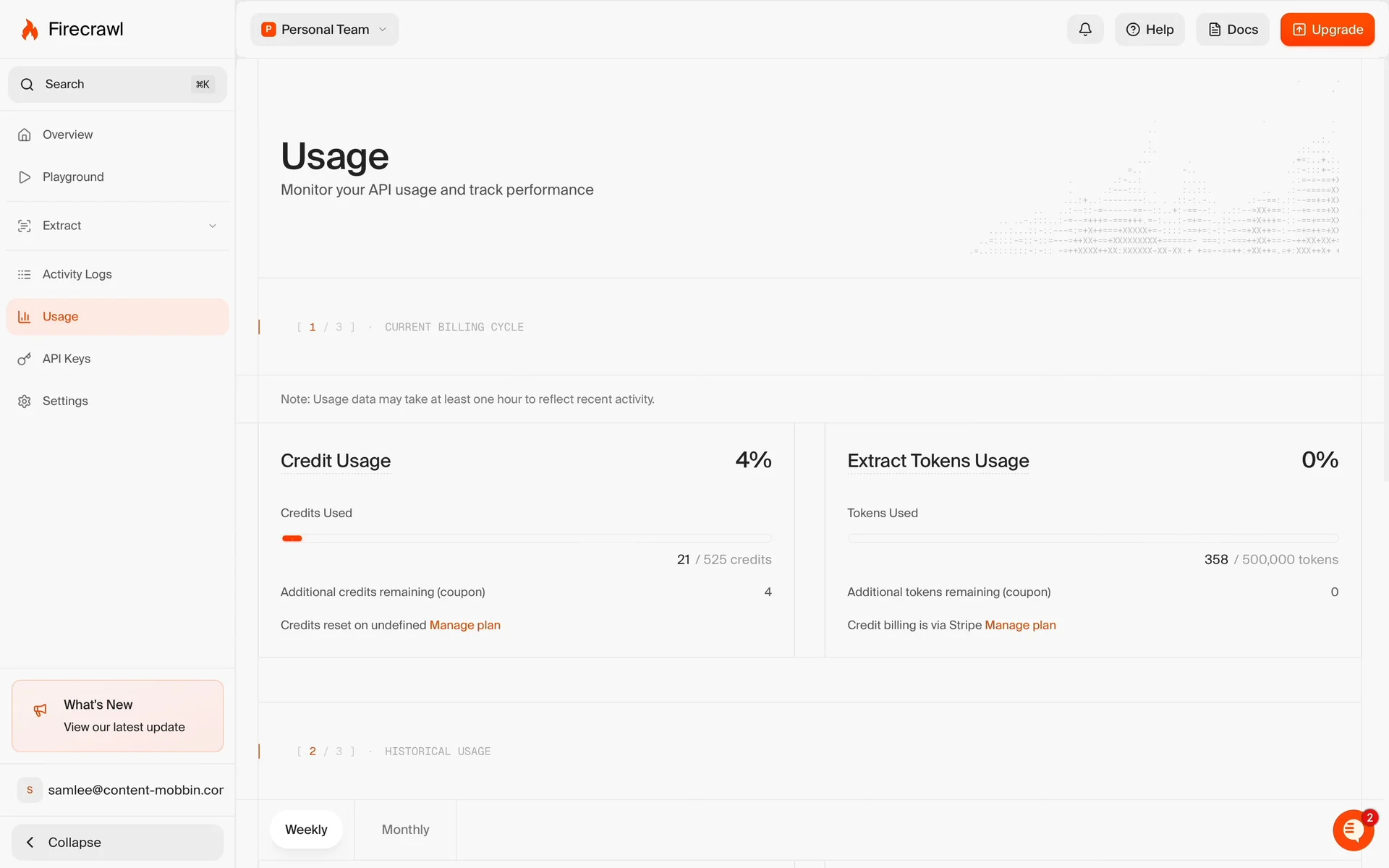Click the Playground play icon
The height and width of the screenshot is (868, 1389).
pyautogui.click(x=25, y=177)
